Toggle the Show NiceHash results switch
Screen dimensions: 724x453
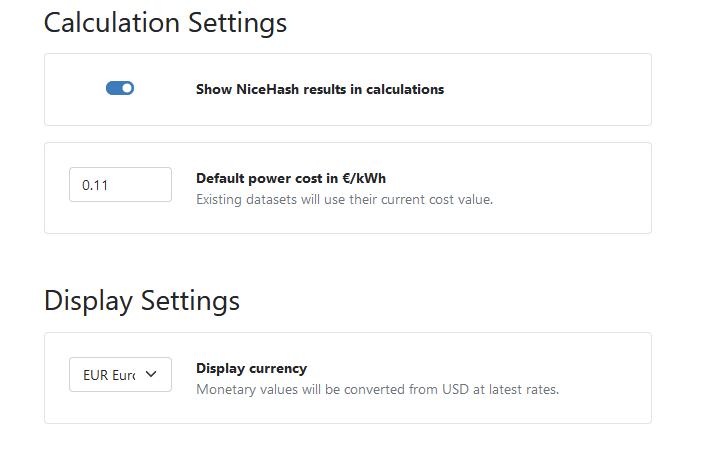(120, 88)
